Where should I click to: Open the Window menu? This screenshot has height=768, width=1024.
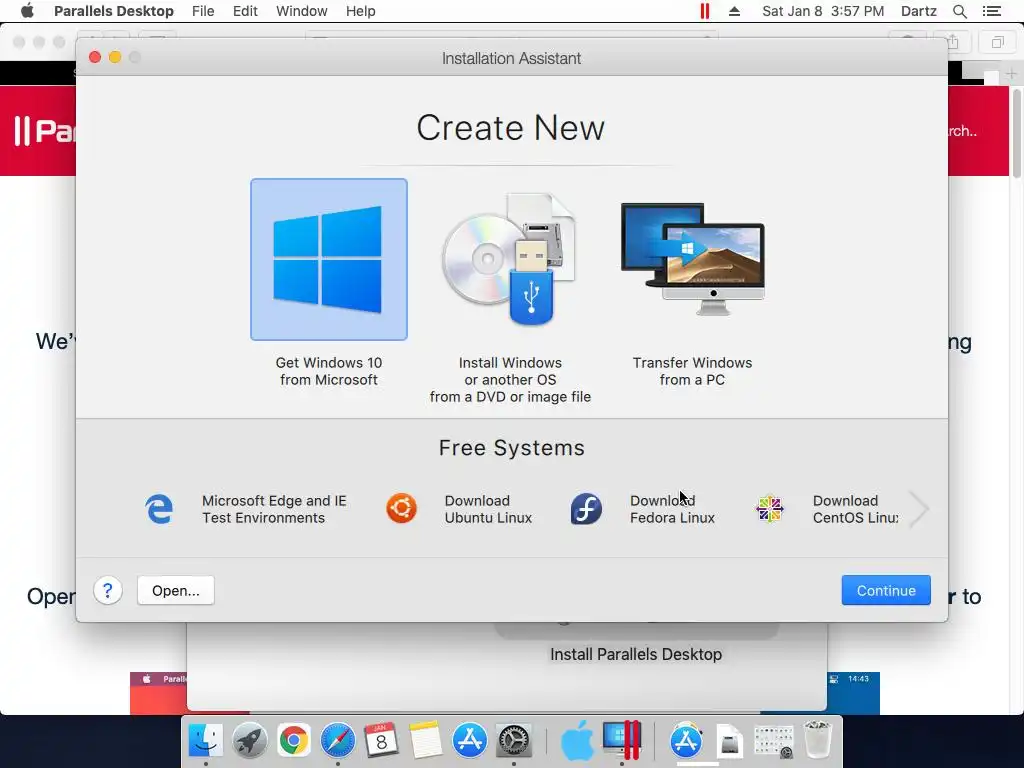(x=302, y=11)
